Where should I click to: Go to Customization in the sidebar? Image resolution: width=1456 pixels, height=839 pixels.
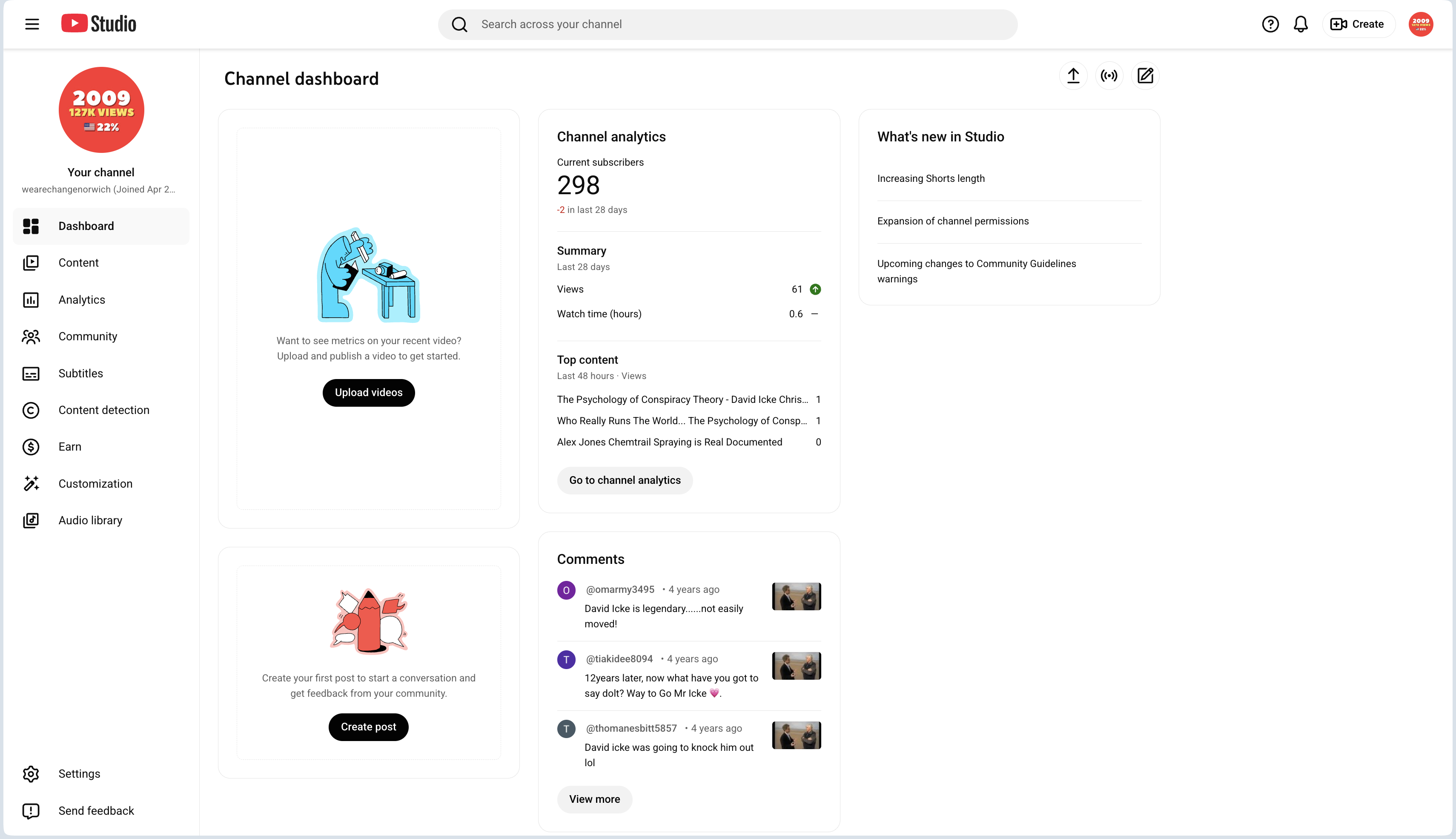(101, 483)
